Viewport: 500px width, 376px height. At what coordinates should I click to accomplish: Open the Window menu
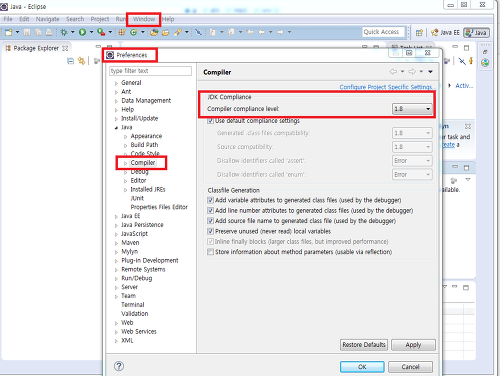(x=144, y=19)
